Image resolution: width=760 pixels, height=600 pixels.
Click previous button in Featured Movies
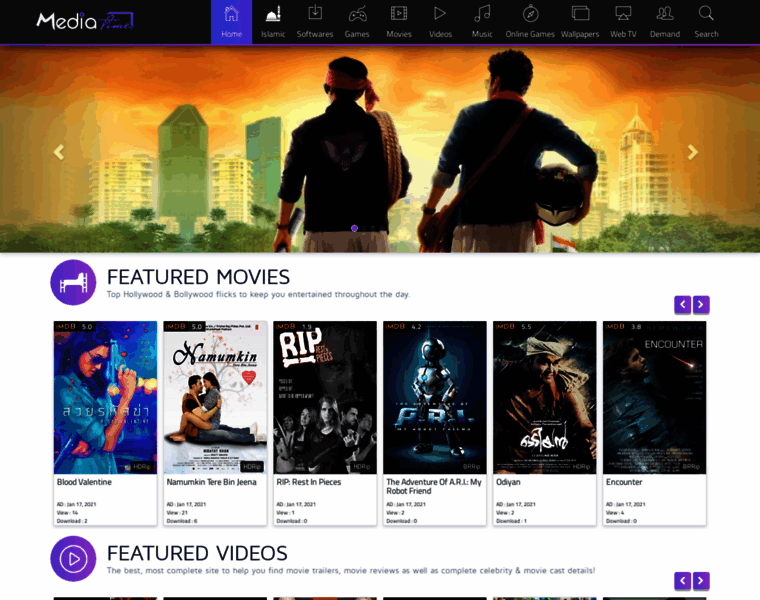tap(682, 304)
